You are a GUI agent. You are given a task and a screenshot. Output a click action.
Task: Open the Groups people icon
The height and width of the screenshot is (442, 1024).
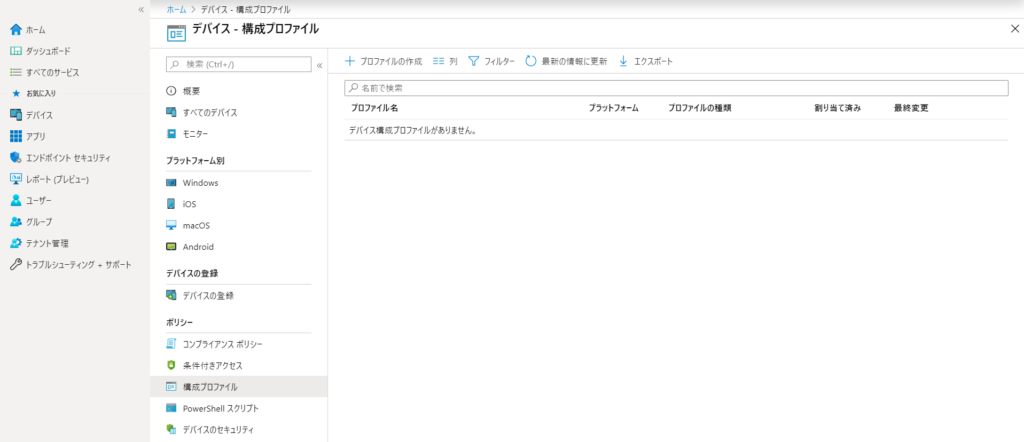click(x=16, y=222)
